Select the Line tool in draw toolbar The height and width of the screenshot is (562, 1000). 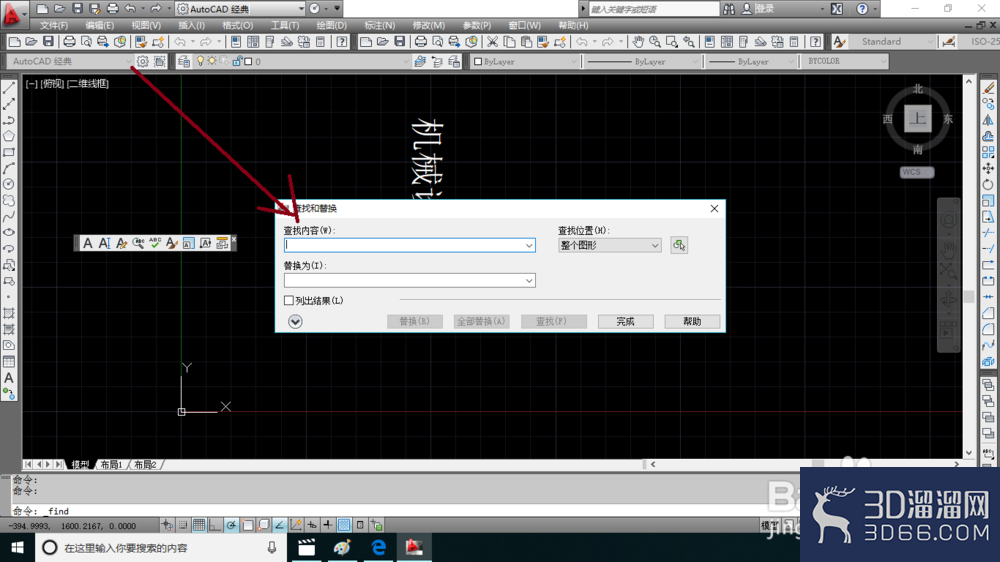tap(9, 88)
